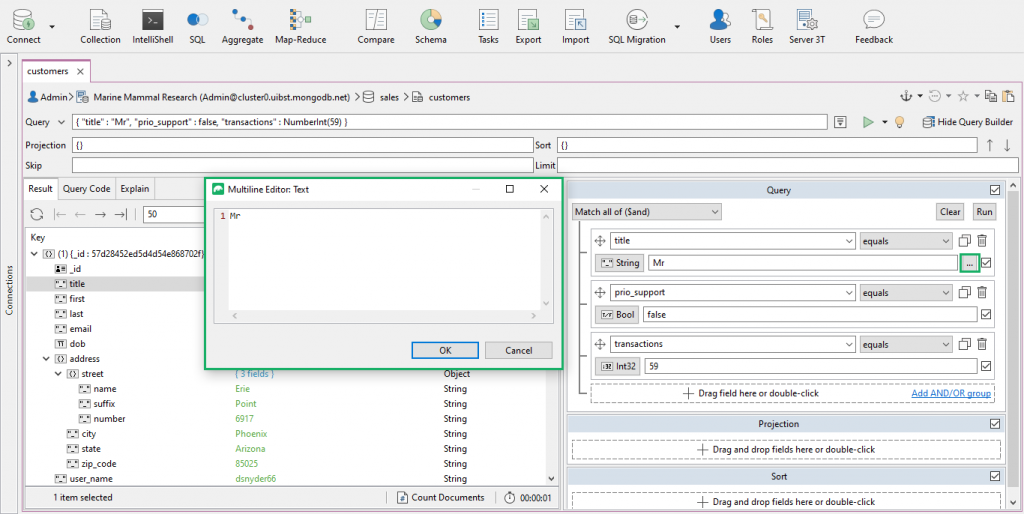Open the SQL Migration dropdown arrow
Viewport: 1024px width, 514px height.
[677, 27]
